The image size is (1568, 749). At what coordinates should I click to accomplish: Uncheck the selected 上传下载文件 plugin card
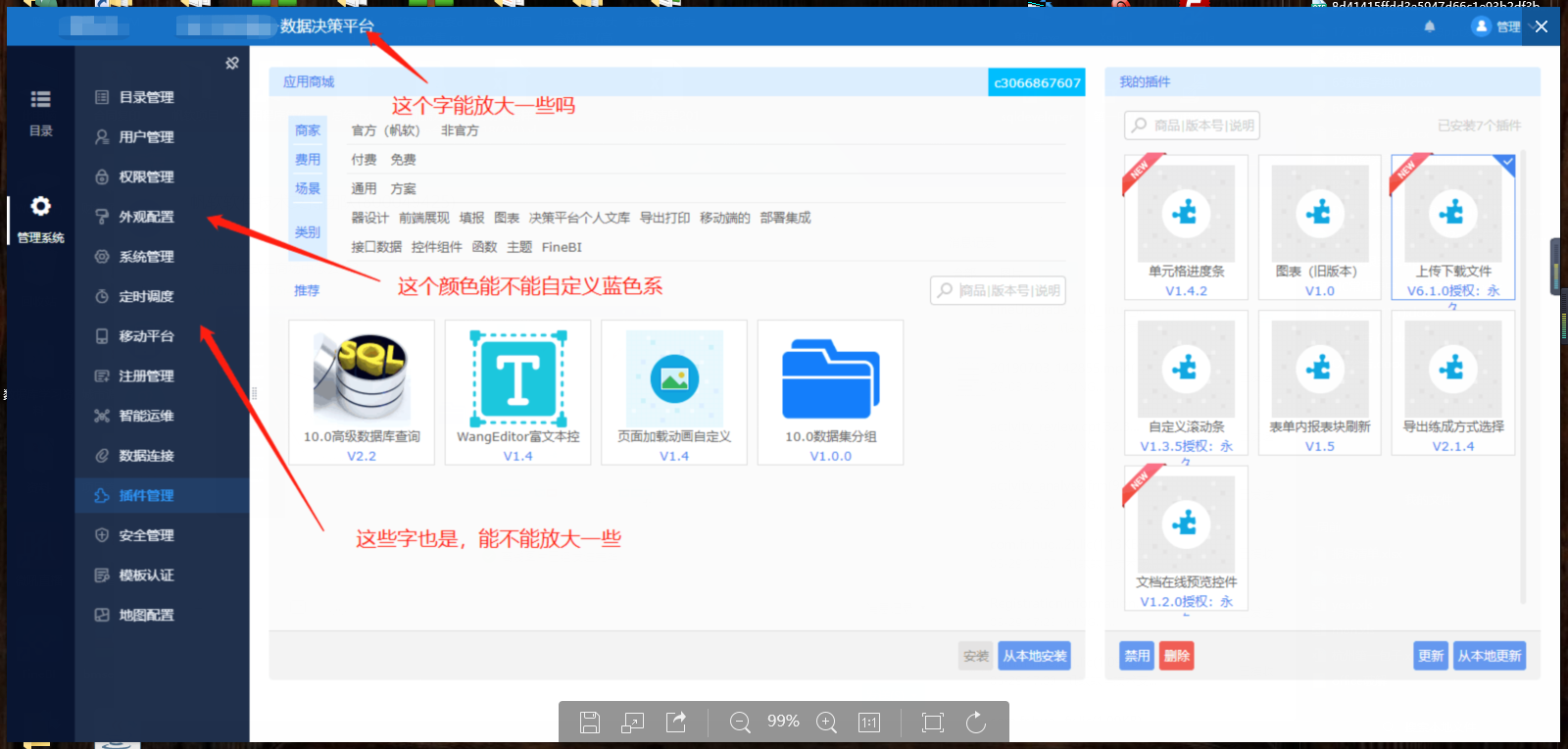click(1453, 227)
